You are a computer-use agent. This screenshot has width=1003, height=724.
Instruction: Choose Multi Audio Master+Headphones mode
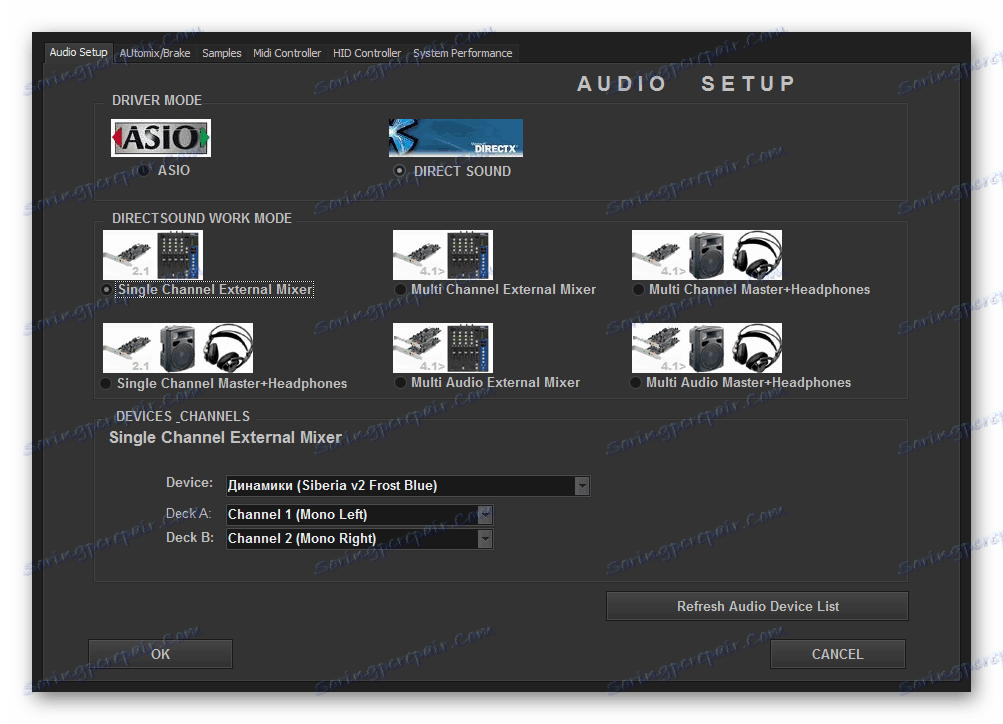point(636,382)
